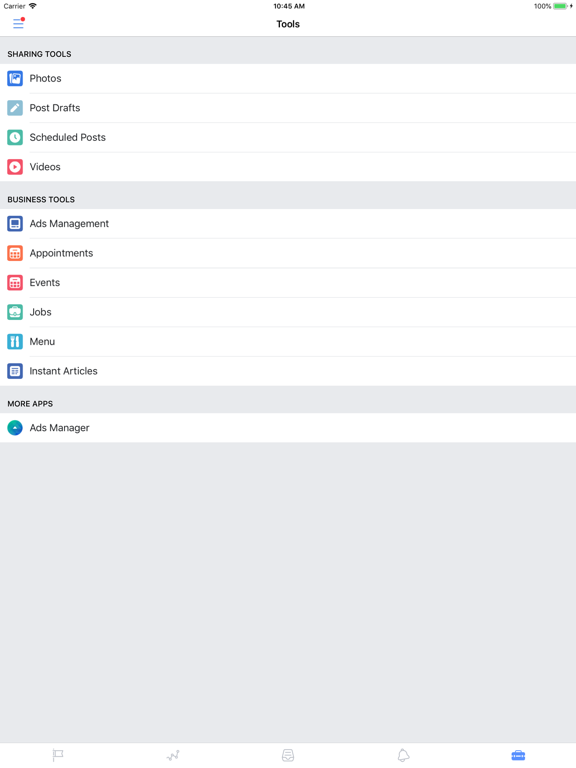Switch to the Insights graph tab
This screenshot has width=576, height=768.
(x=173, y=755)
